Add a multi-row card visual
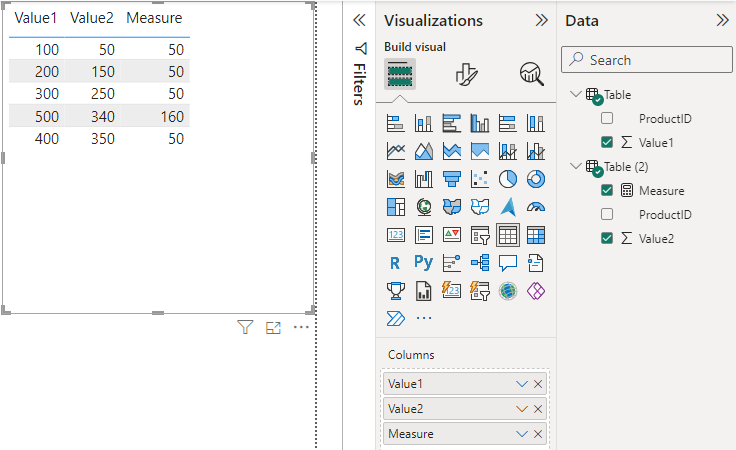The height and width of the screenshot is (450, 736). [x=423, y=235]
